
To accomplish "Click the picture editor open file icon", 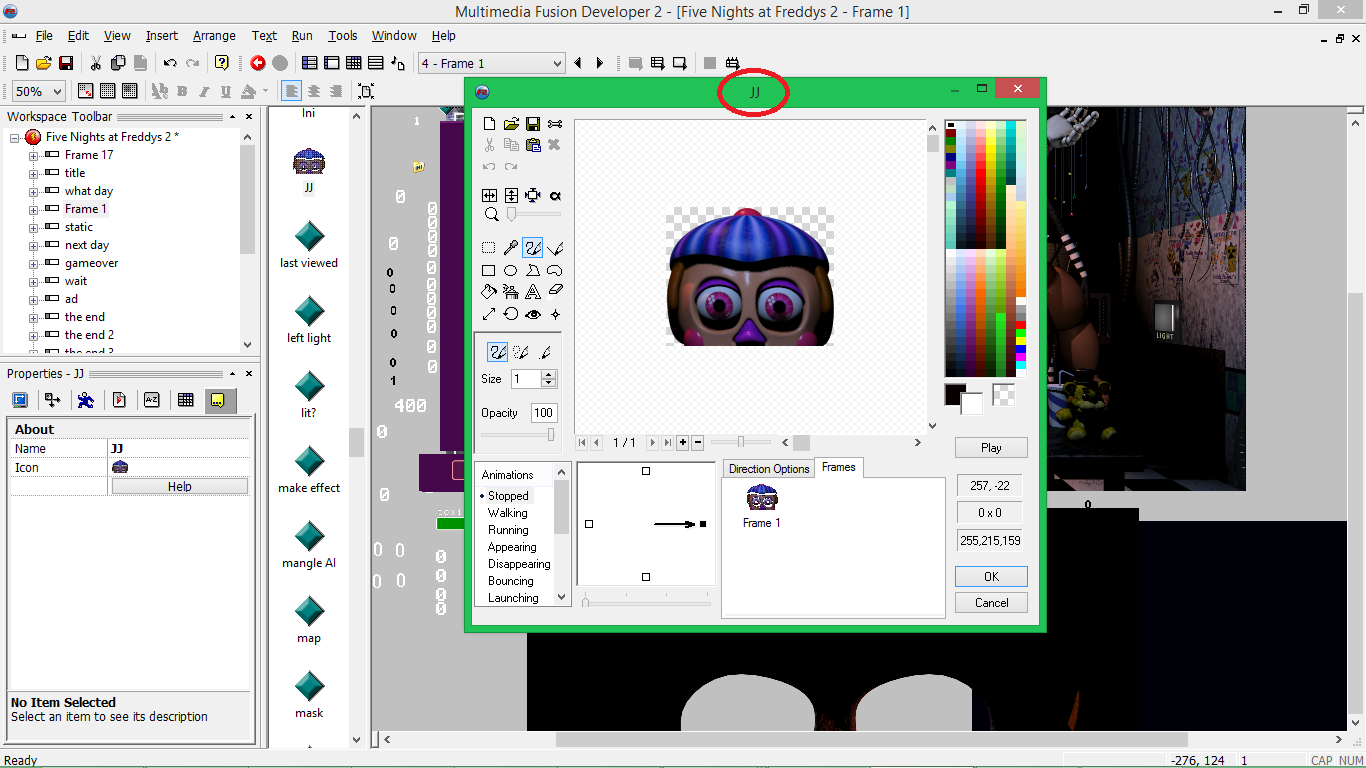I will click(511, 124).
